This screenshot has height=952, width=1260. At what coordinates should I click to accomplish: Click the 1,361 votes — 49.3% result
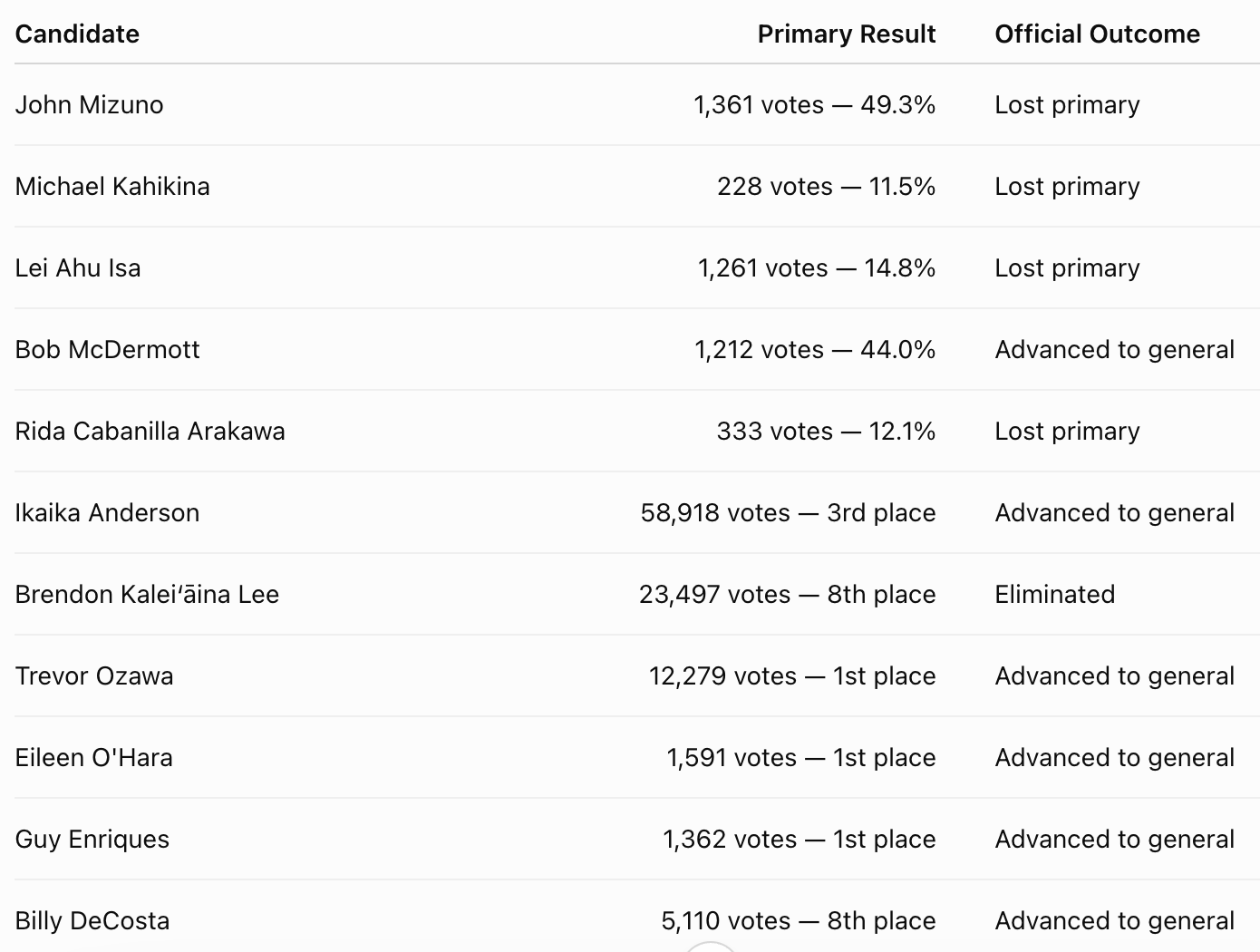(x=814, y=105)
